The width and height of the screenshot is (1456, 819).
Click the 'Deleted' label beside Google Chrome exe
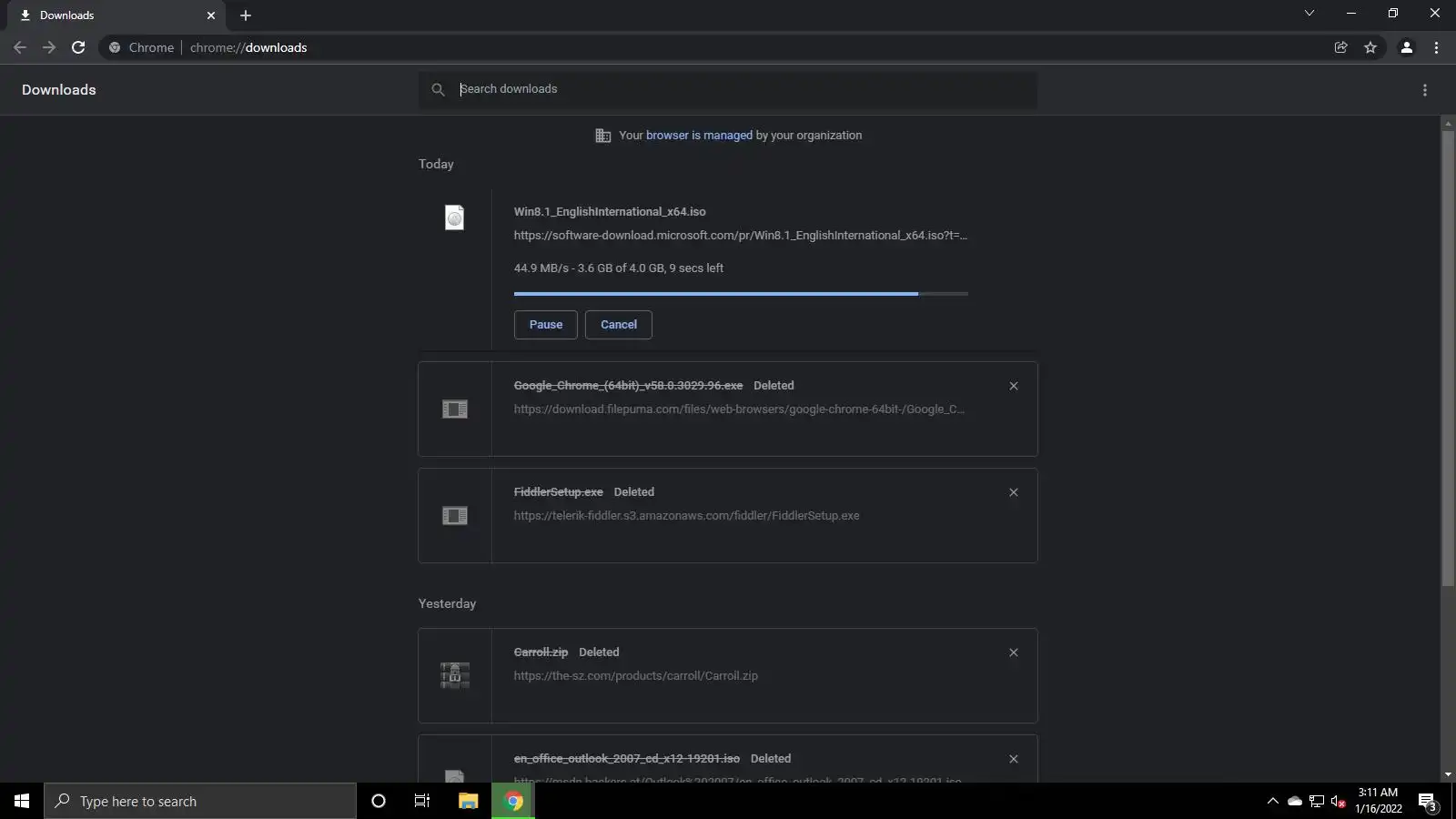coord(773,386)
